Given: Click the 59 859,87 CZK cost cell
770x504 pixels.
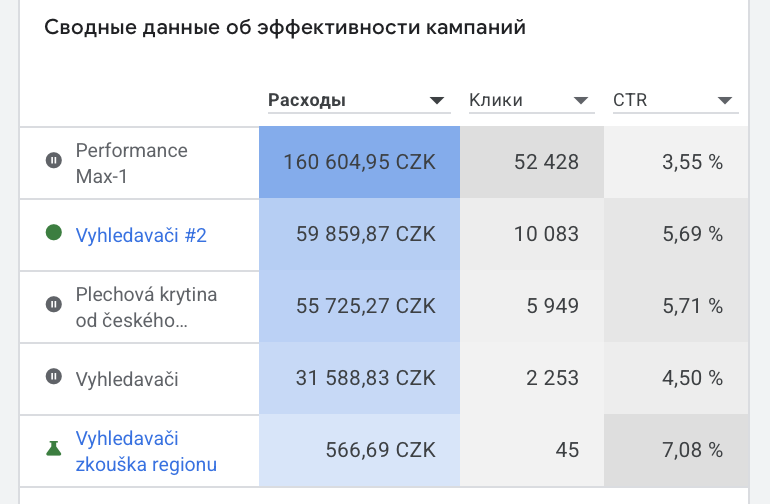Looking at the screenshot, I should point(359,235).
